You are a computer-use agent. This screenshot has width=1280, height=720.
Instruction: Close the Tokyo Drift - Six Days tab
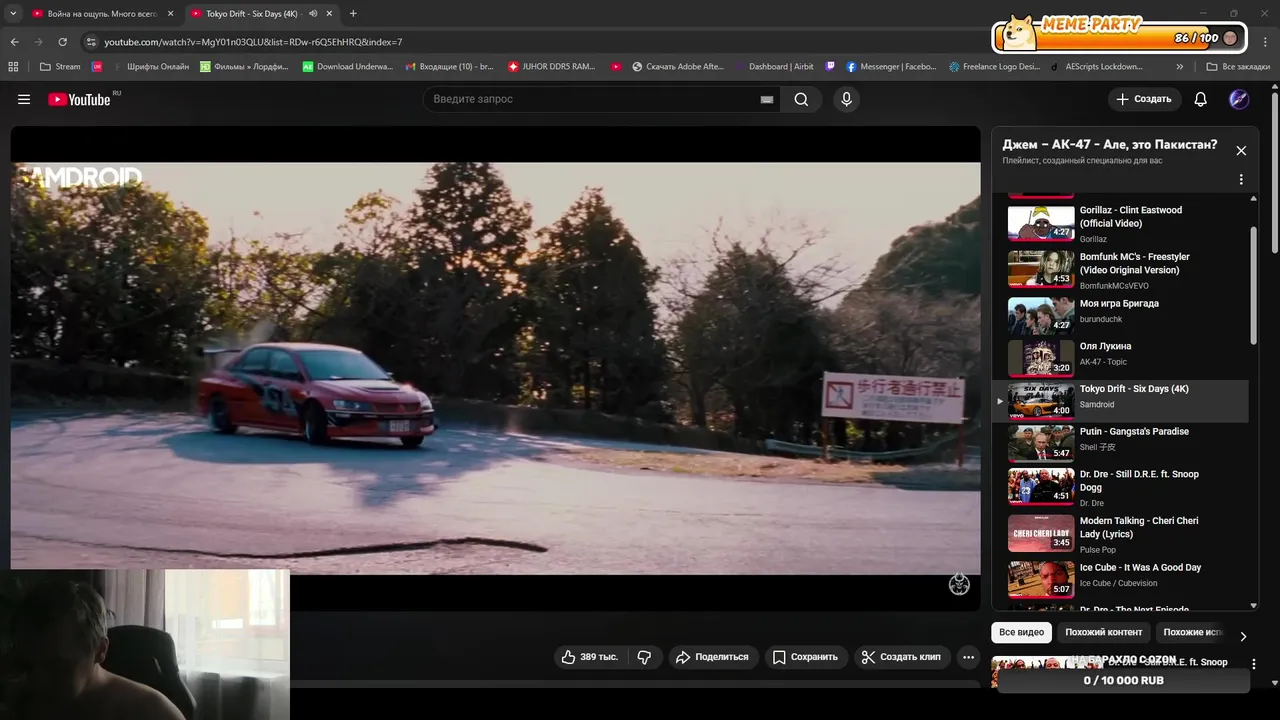pos(330,14)
